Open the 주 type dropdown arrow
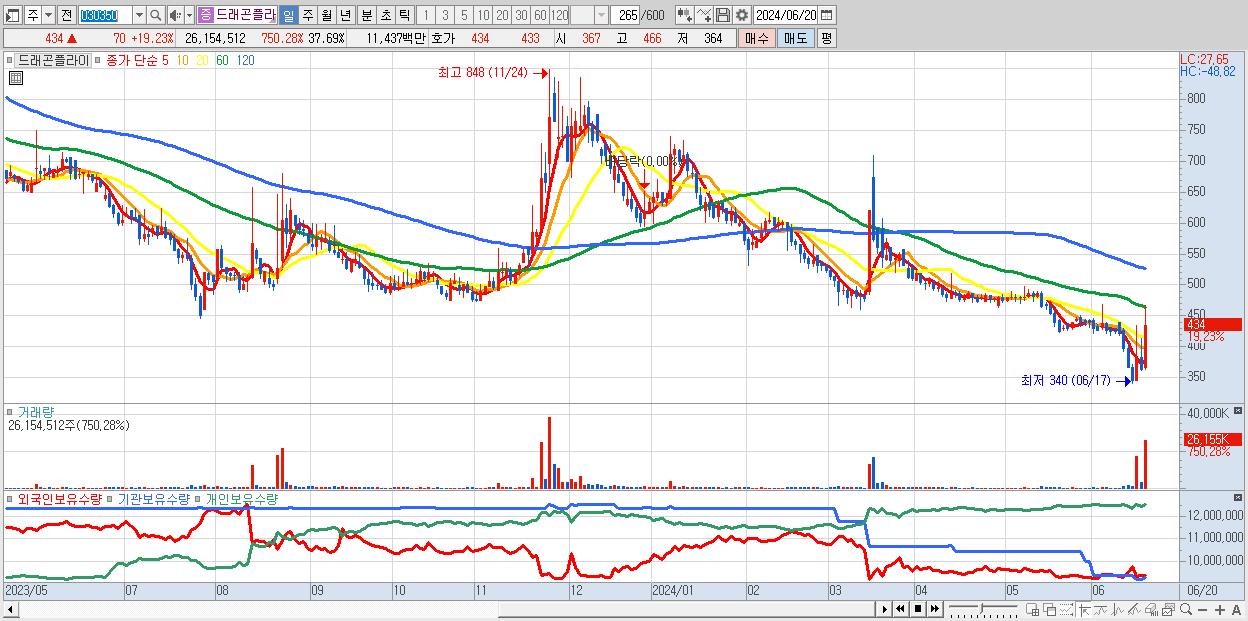This screenshot has height=621, width=1248. click(49, 15)
